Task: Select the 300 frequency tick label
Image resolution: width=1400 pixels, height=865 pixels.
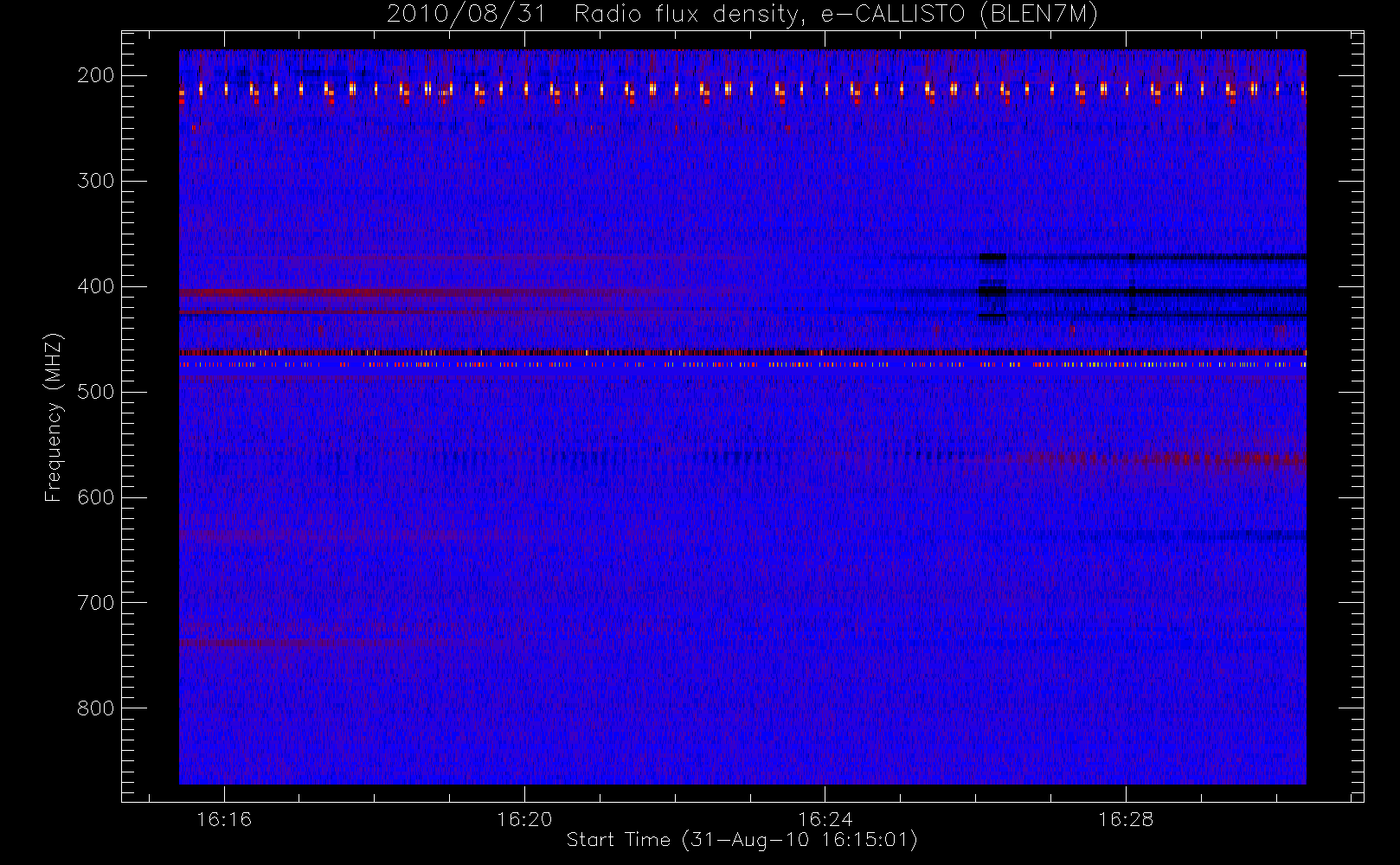Action: click(96, 181)
